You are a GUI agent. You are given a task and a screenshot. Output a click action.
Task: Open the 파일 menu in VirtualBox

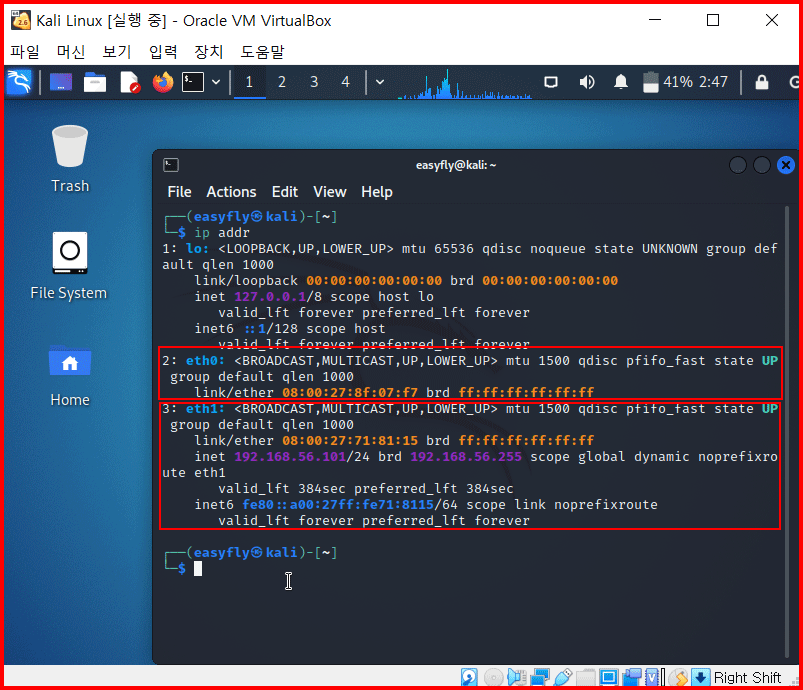(x=25, y=51)
